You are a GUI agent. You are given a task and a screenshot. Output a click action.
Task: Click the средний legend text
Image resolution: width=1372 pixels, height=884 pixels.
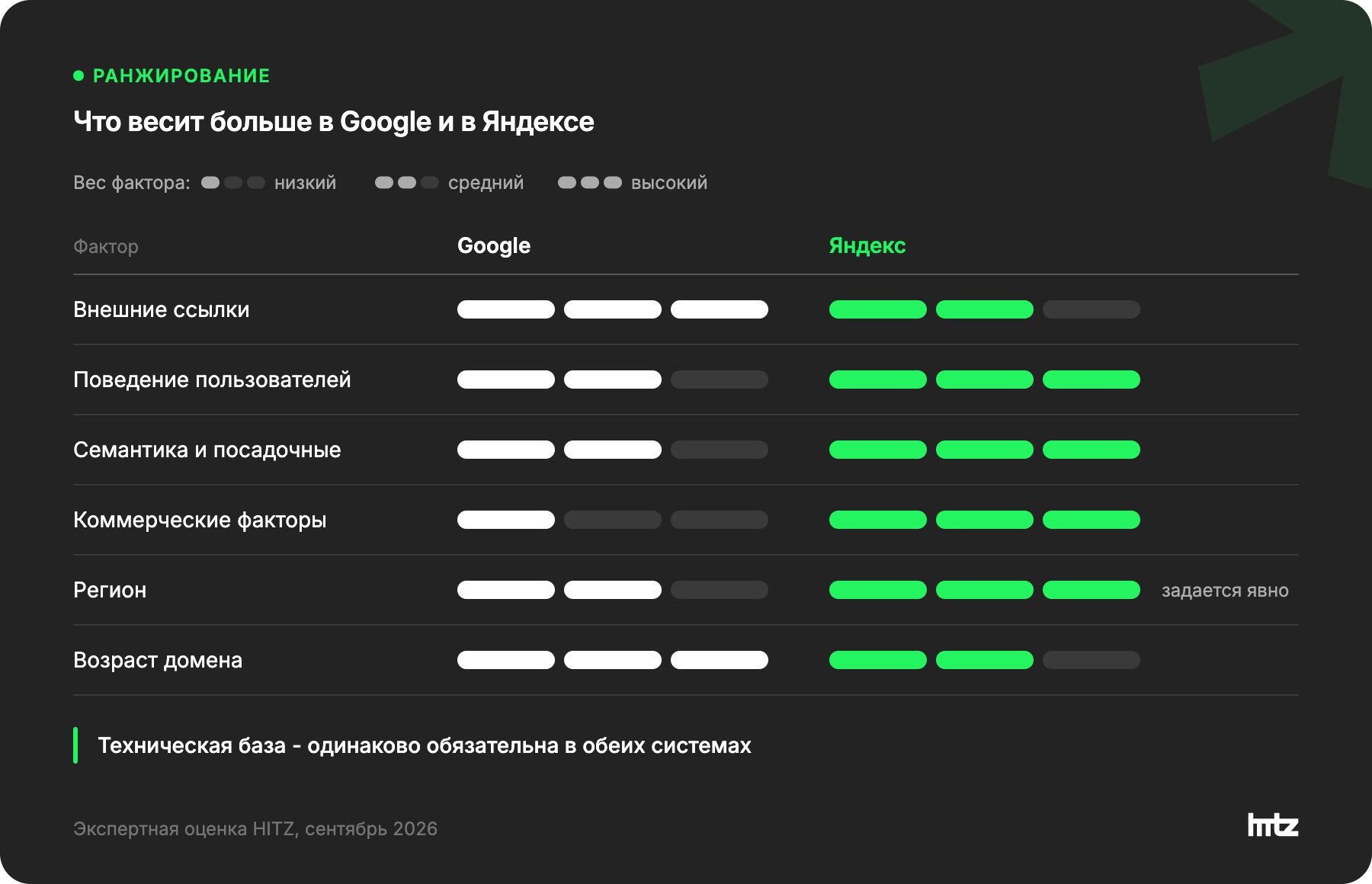tap(486, 184)
